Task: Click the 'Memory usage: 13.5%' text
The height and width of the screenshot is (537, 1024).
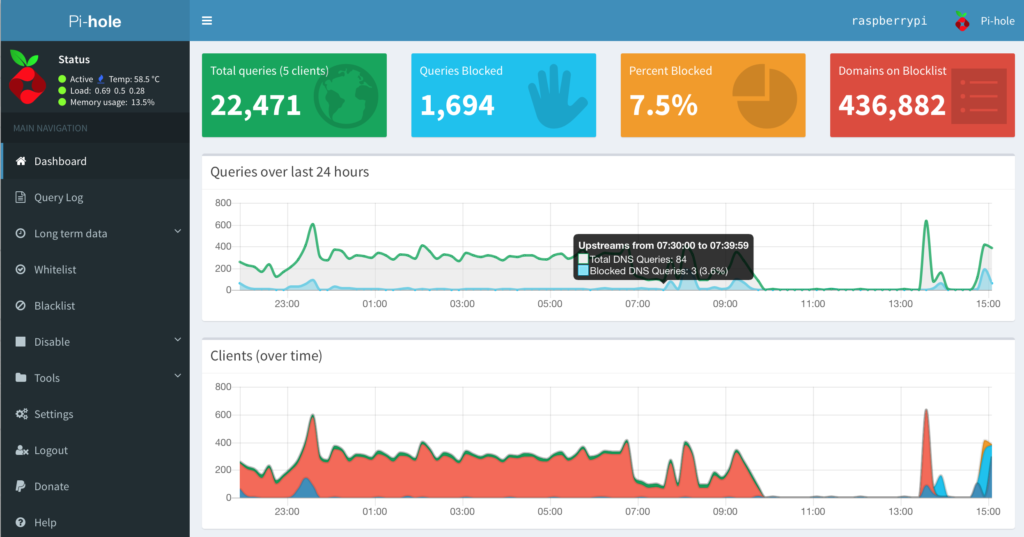Action: click(112, 102)
